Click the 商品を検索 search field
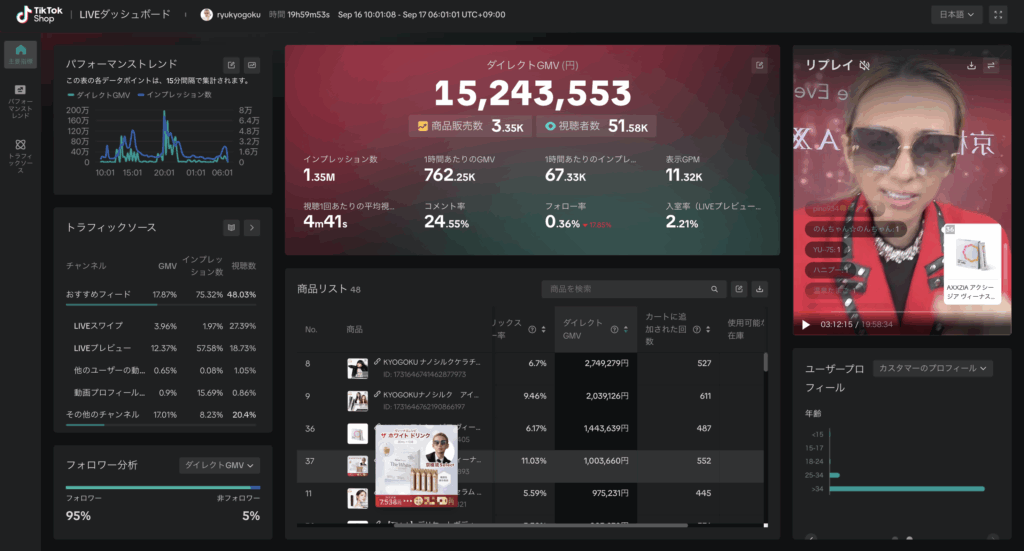The height and width of the screenshot is (551, 1024). (628, 289)
